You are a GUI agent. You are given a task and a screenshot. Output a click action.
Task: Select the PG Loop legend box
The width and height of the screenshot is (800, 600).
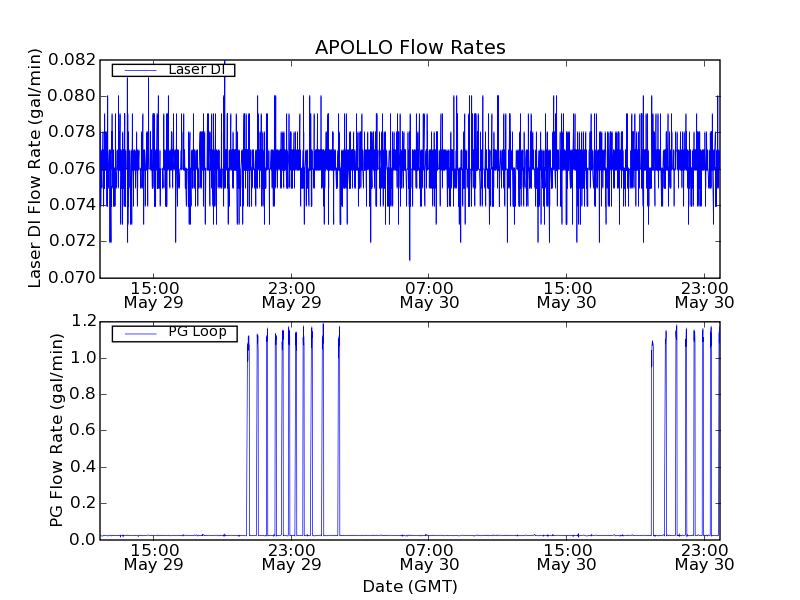(174, 333)
